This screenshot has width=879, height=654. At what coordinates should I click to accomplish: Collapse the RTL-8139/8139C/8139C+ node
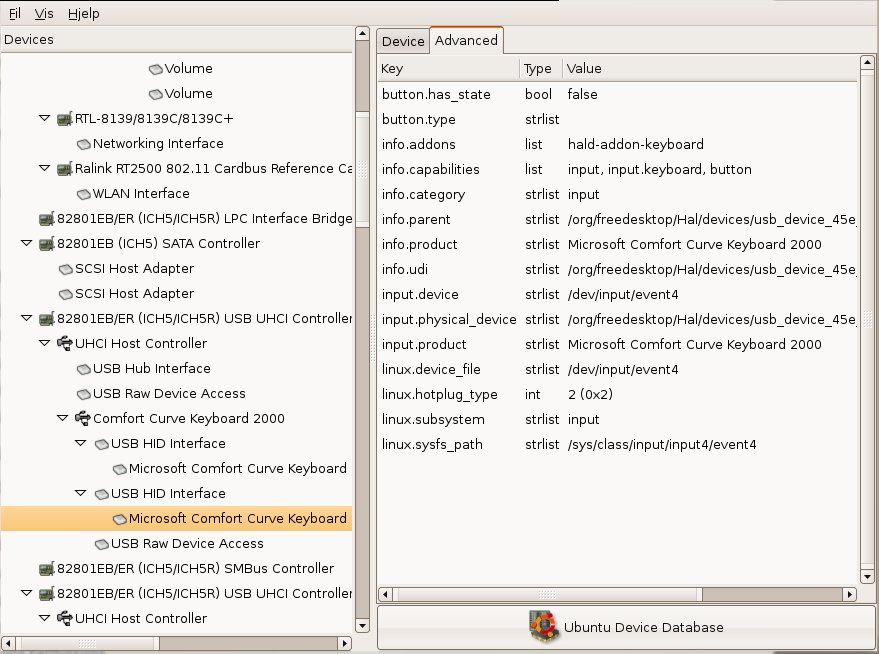(x=44, y=118)
